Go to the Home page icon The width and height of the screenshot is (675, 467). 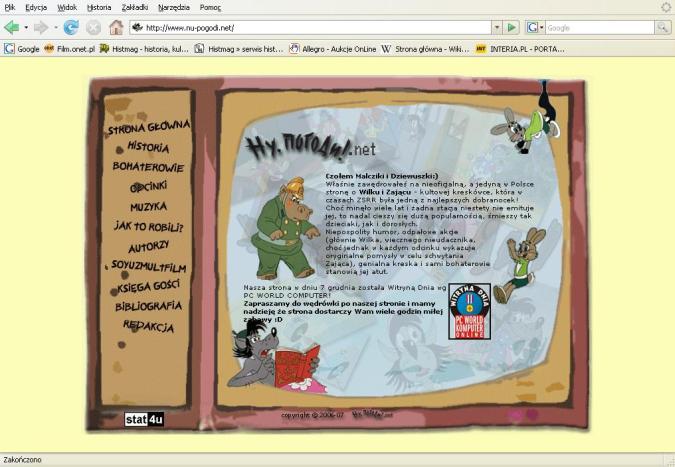(x=116, y=28)
